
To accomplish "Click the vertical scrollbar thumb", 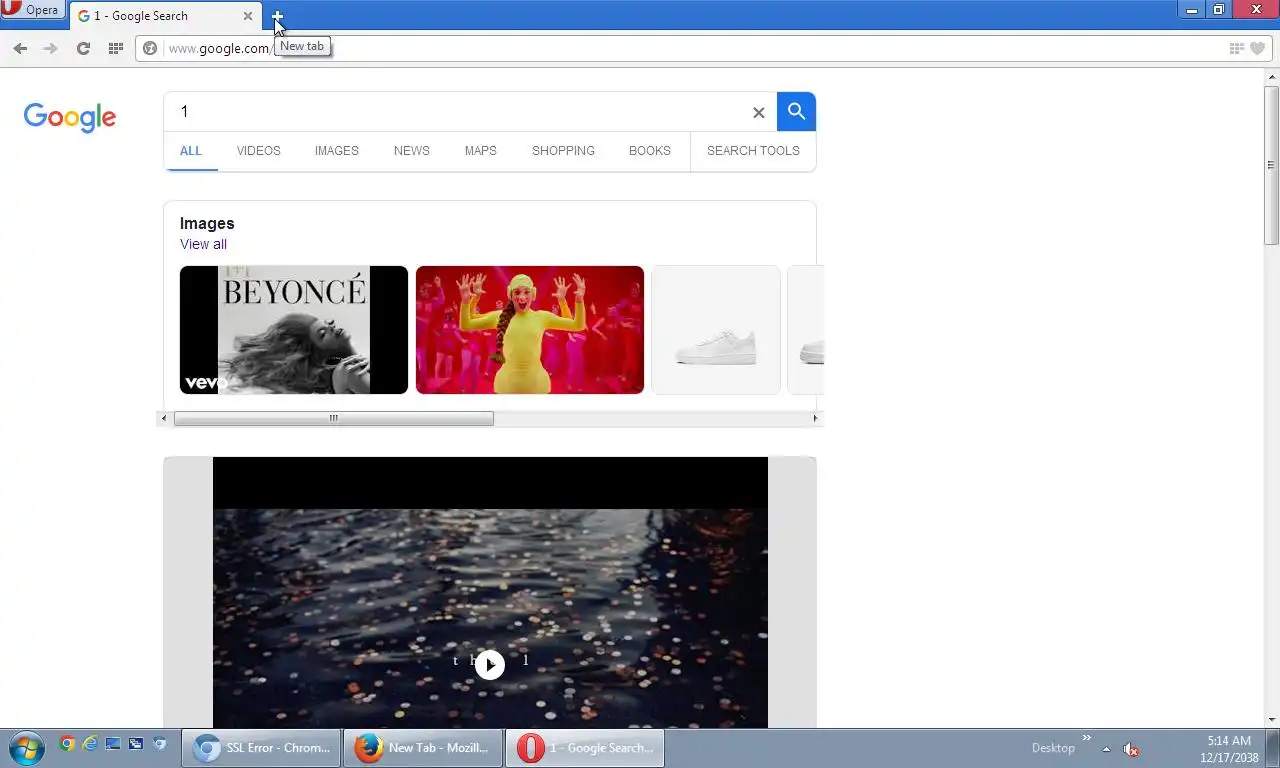I will (1272, 165).
